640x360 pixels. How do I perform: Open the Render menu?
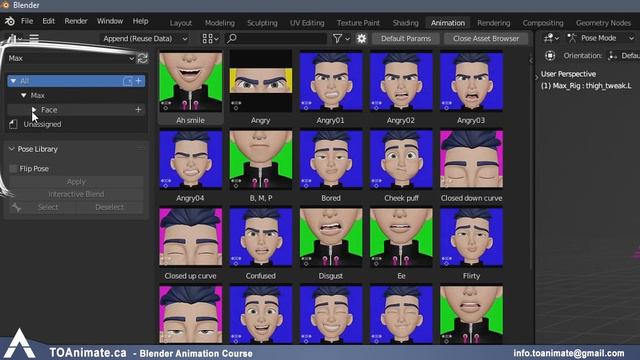[76, 21]
